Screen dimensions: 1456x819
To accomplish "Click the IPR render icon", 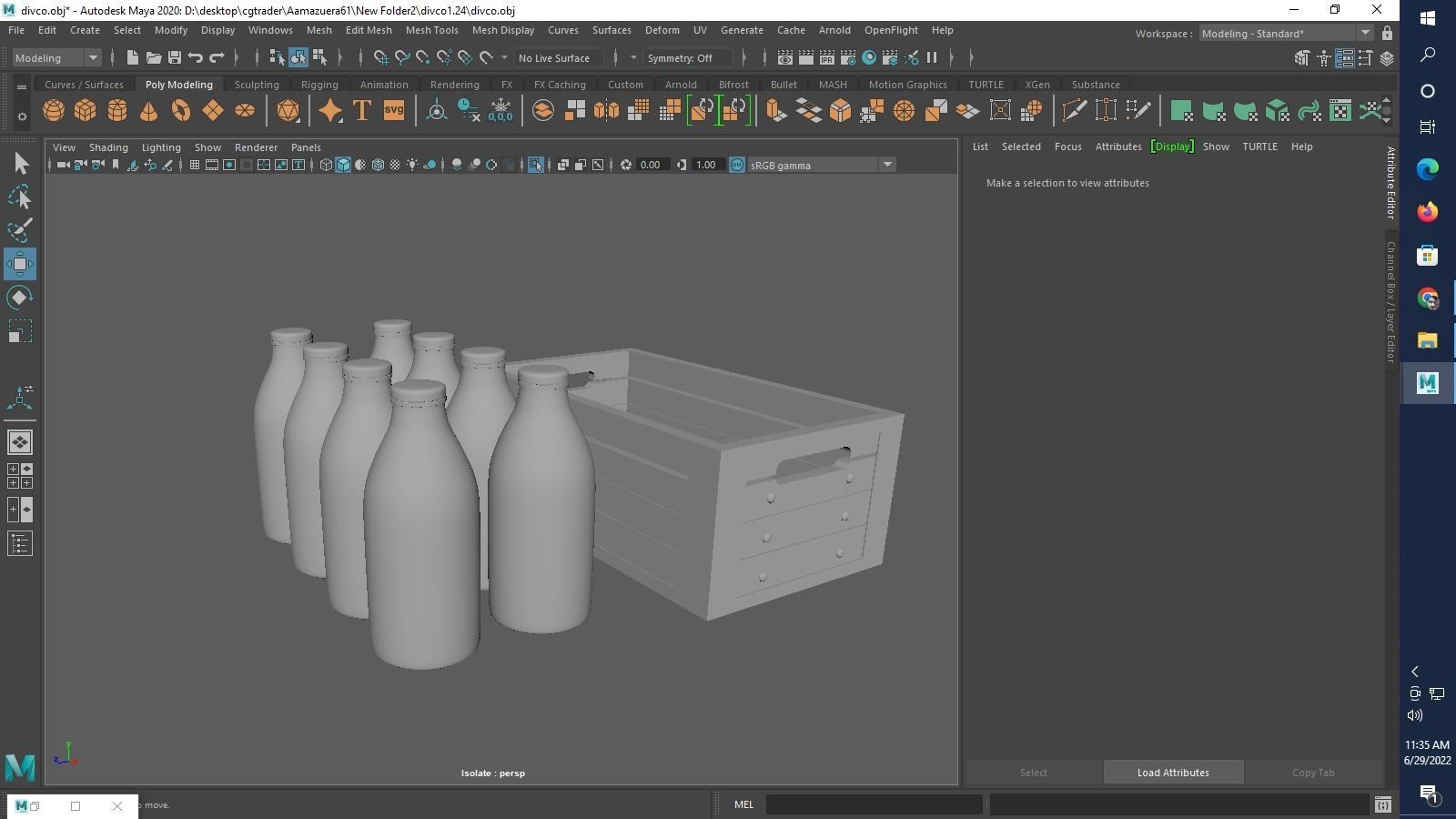I will (x=827, y=57).
